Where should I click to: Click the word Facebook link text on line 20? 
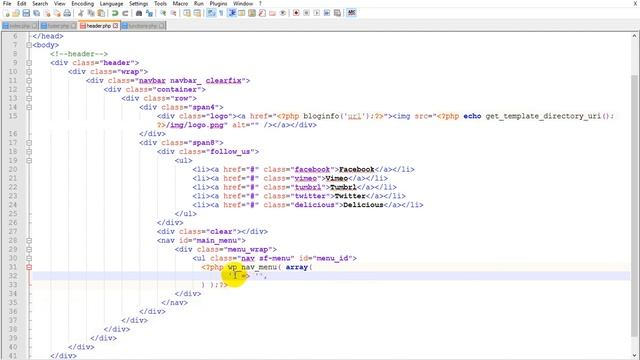[x=356, y=169]
